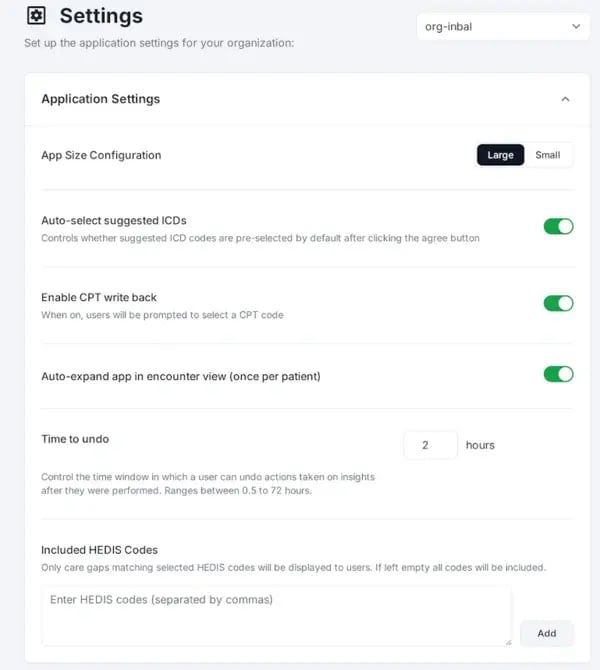Viewport: 600px width, 670px height.
Task: Open the org-inbal organization dropdown
Action: pos(502,27)
